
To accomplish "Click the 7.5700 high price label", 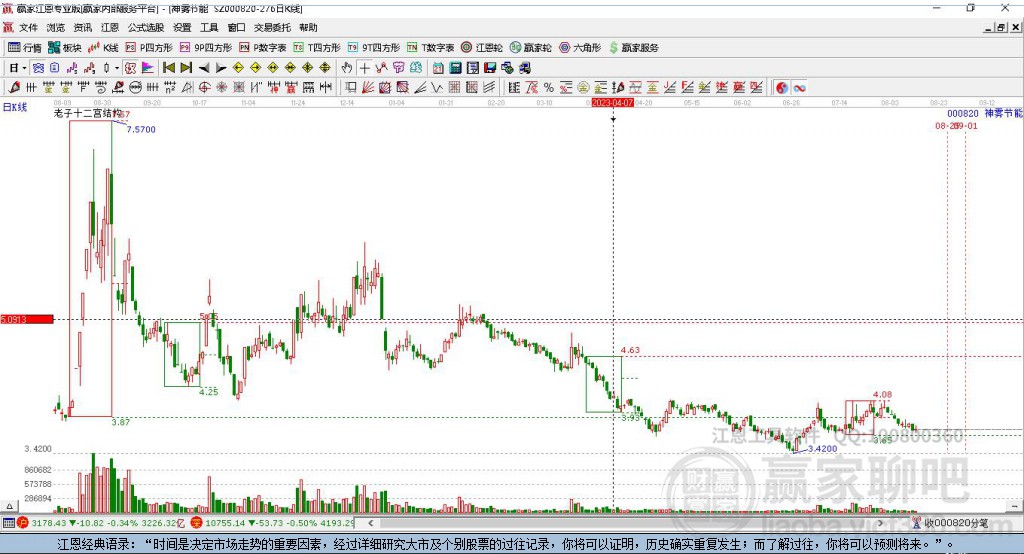I will point(141,129).
